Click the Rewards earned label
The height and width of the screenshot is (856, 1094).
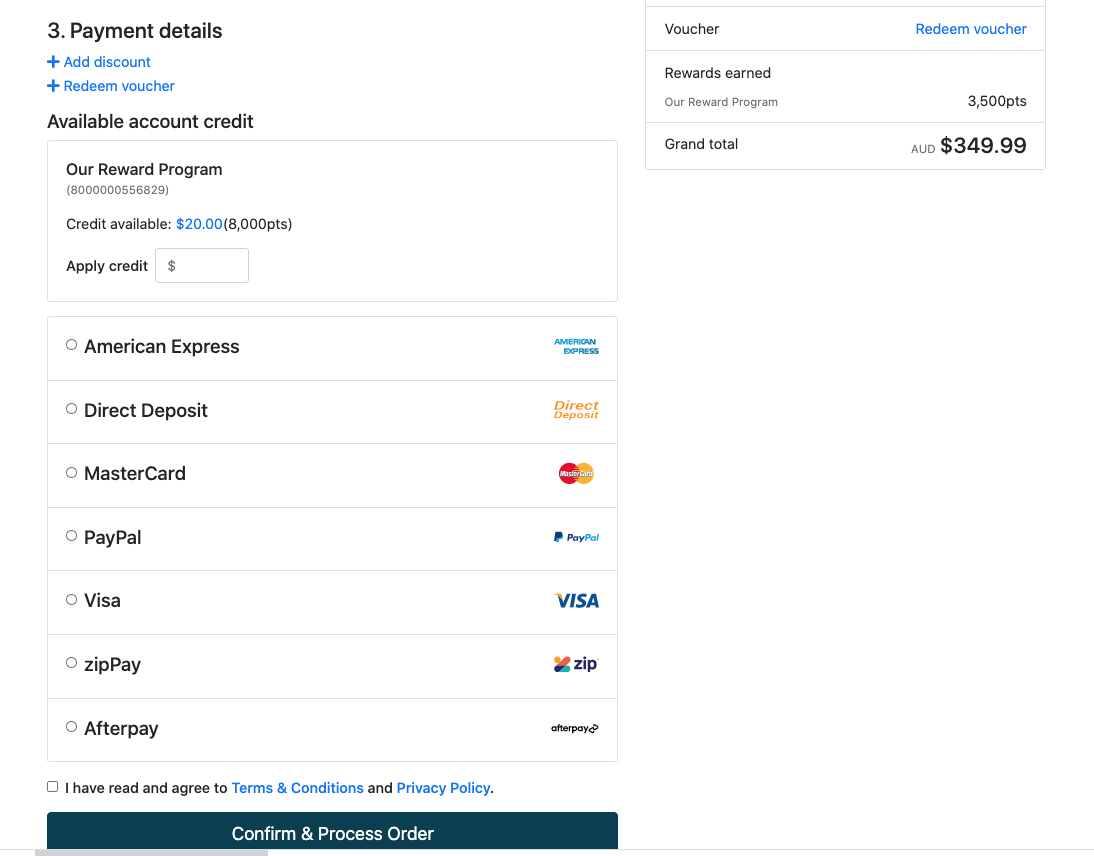(x=717, y=73)
